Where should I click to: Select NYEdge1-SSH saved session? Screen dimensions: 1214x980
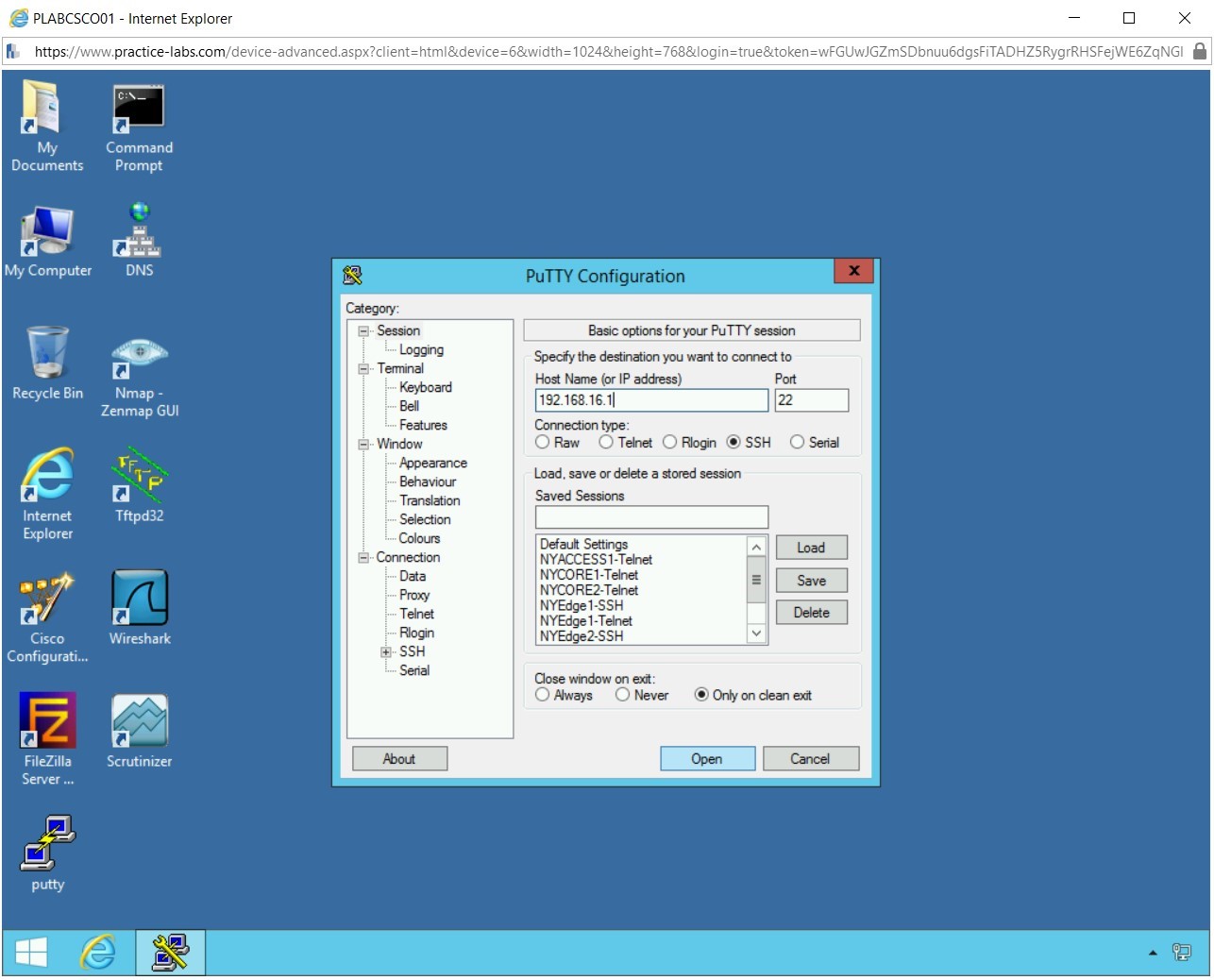coord(582,606)
